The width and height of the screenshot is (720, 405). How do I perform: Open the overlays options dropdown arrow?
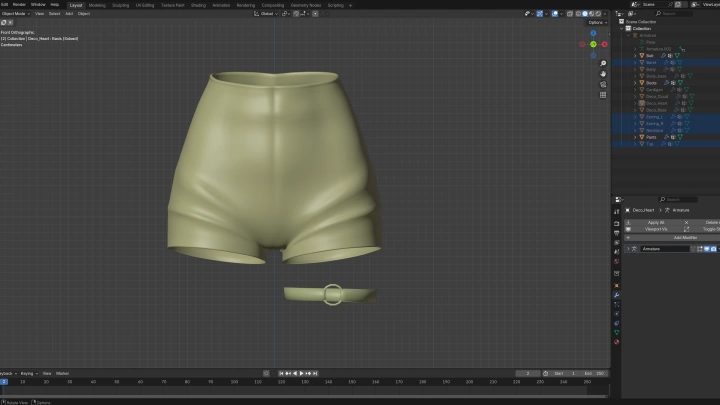pos(561,14)
